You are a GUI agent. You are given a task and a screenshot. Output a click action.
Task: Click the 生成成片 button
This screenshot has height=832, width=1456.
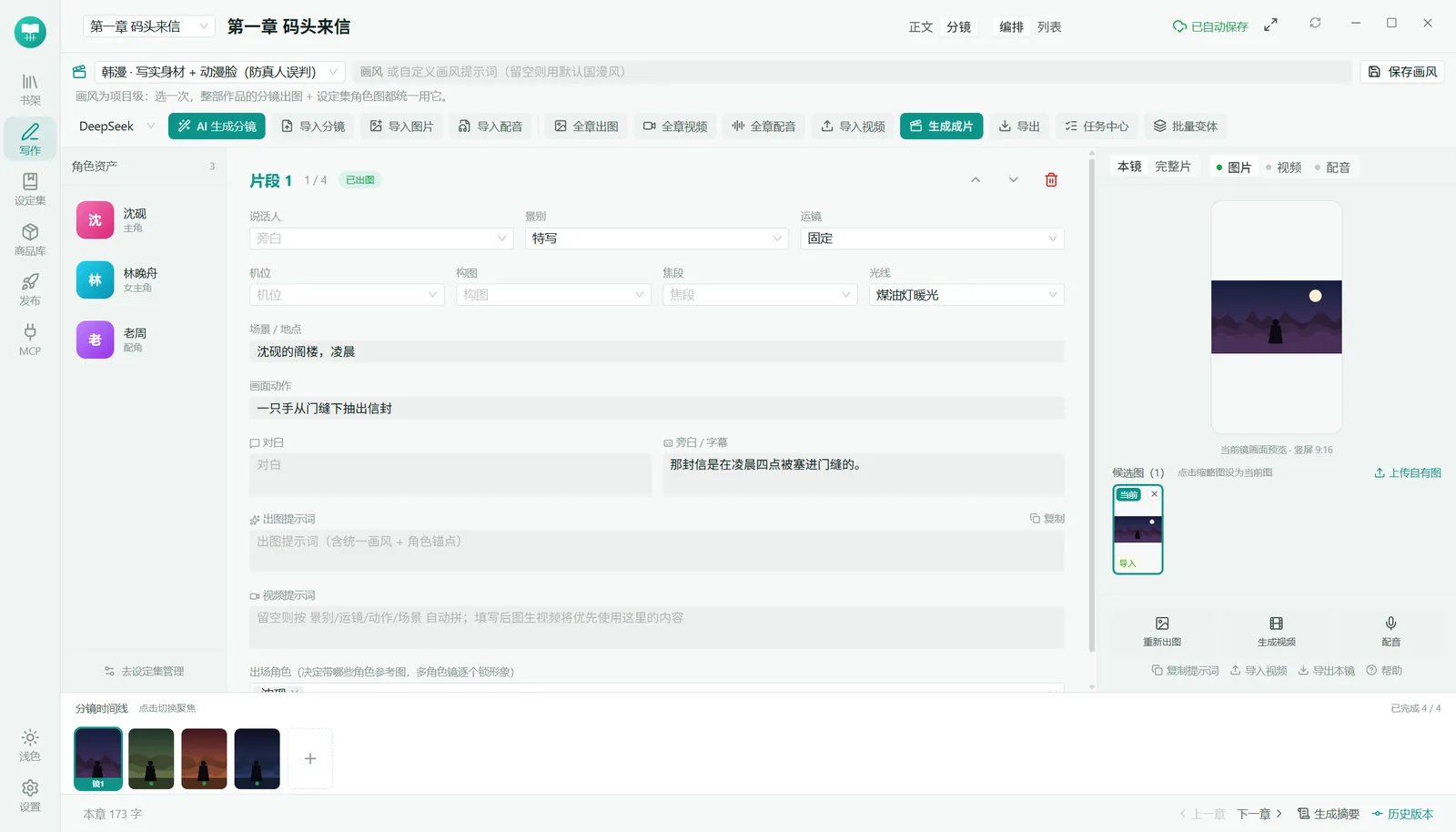[x=941, y=127]
